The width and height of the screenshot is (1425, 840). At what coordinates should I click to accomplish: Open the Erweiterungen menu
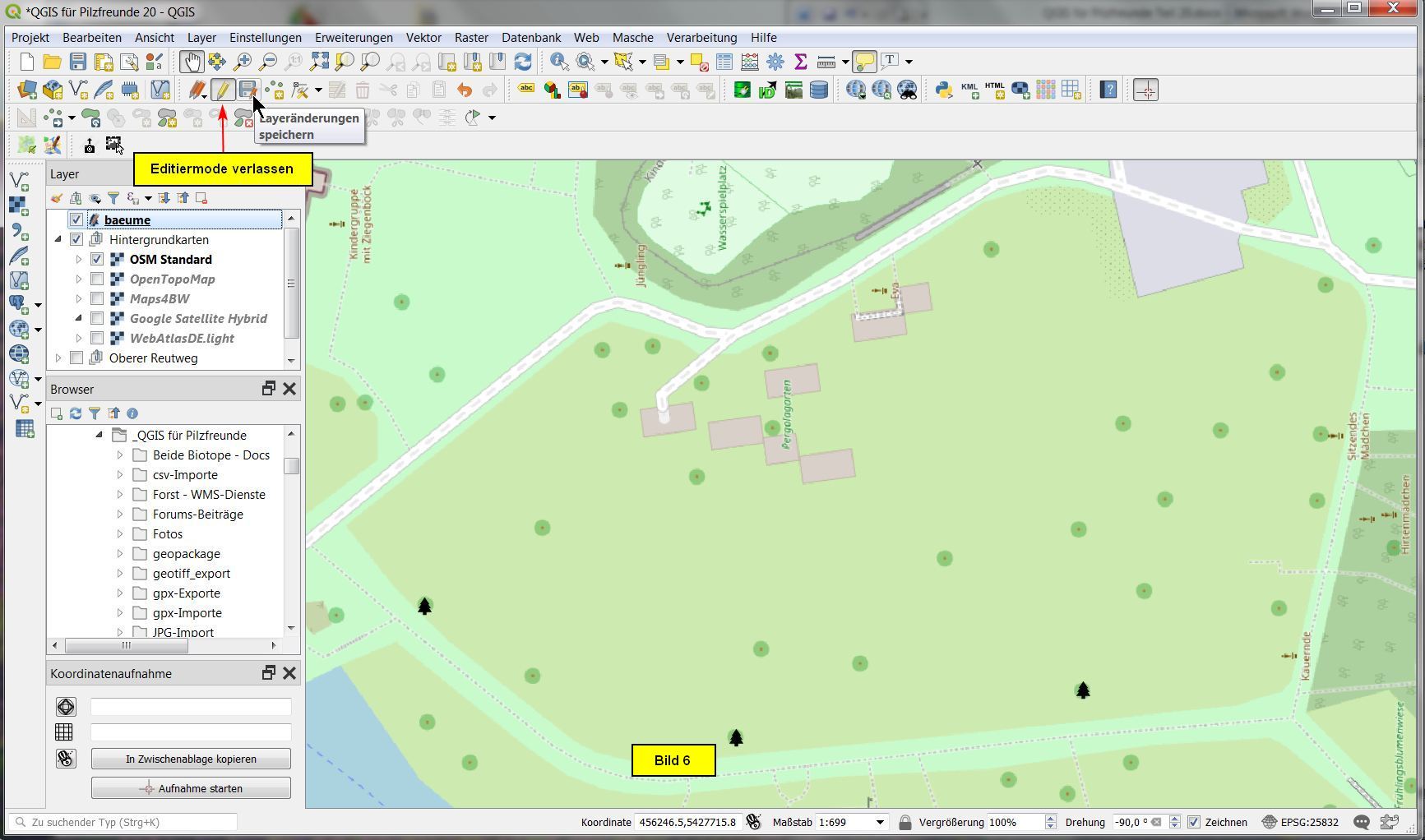(354, 38)
